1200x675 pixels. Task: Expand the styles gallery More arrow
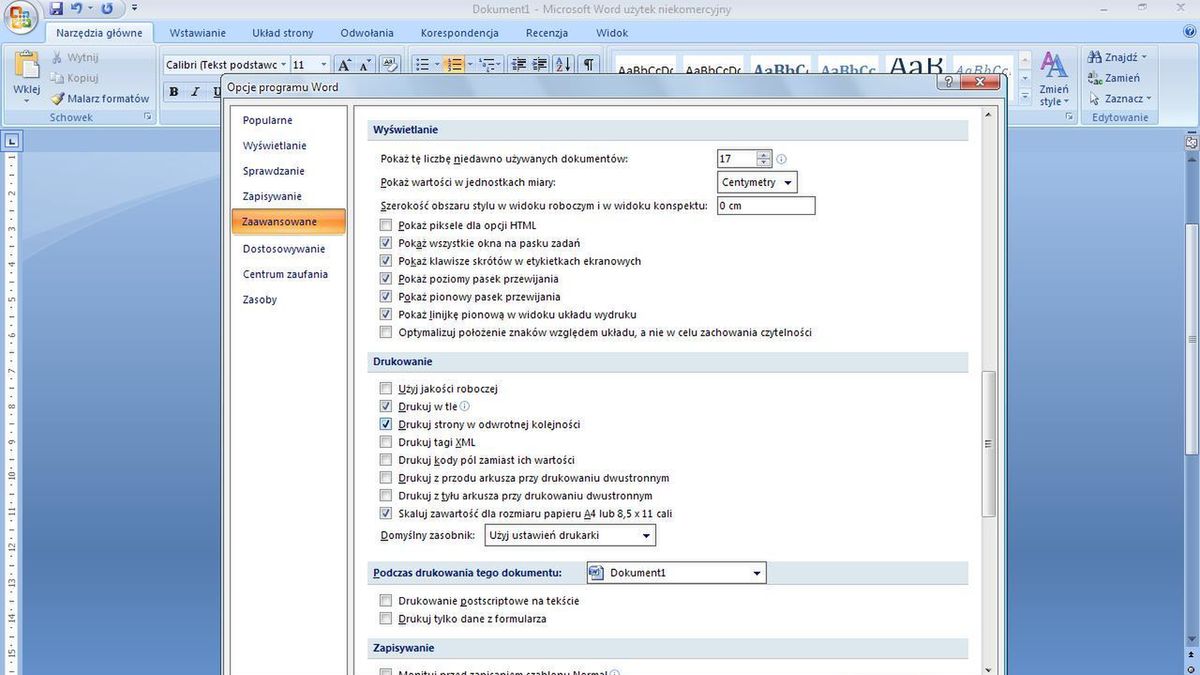(x=1024, y=96)
